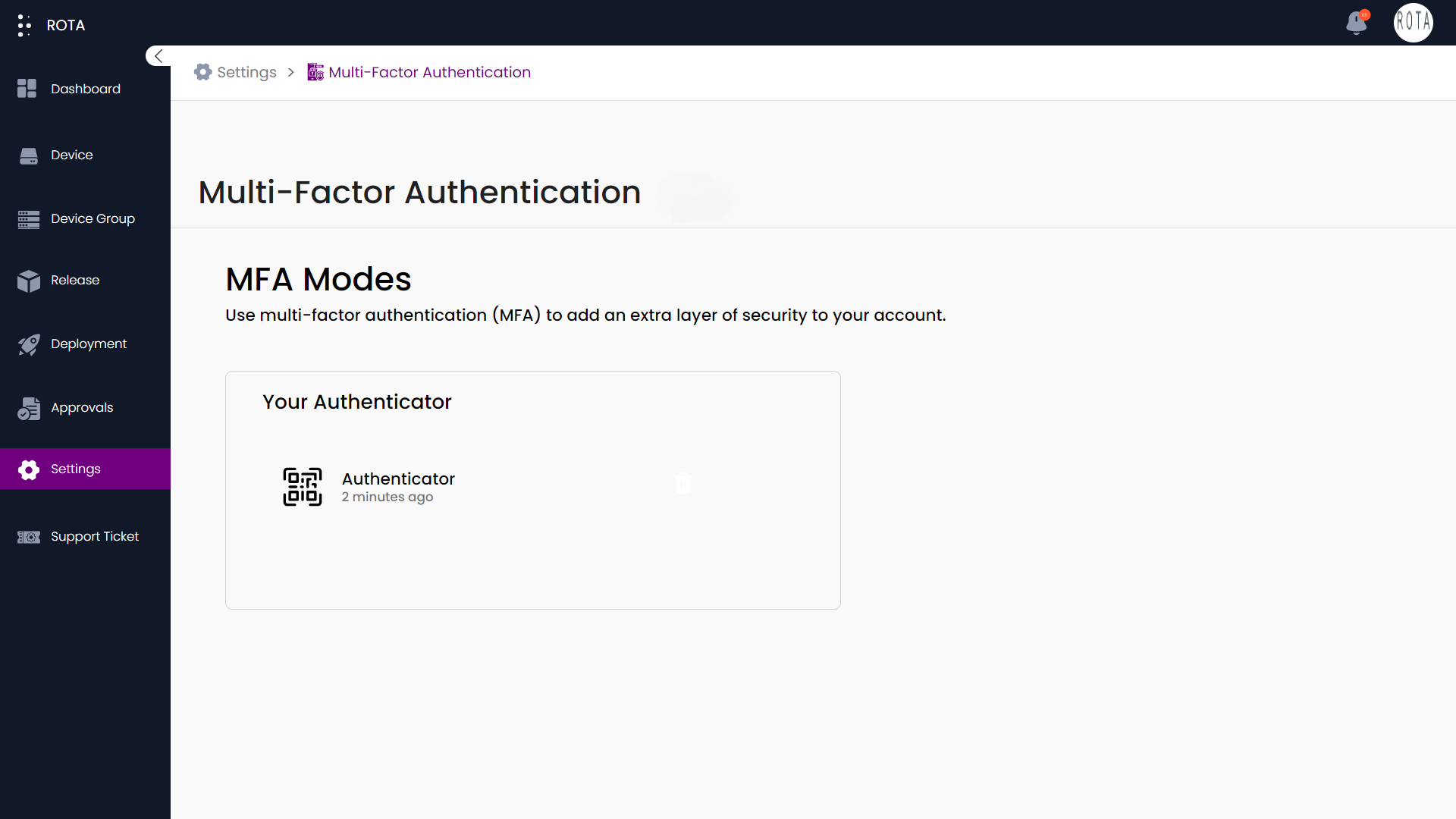Open the Deployment rocket menu item

click(x=88, y=344)
